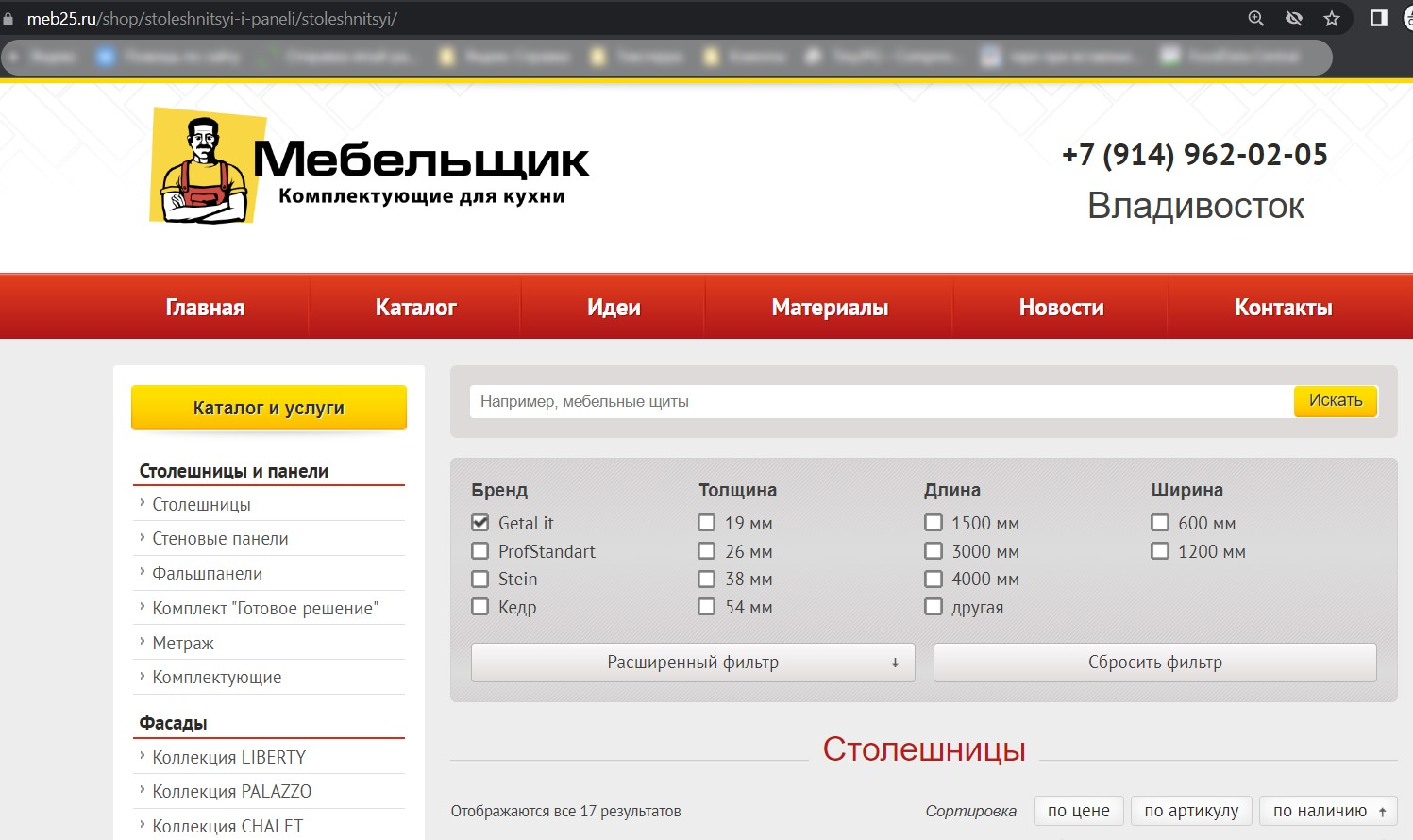Enable the 38 мм thickness filter

click(x=706, y=579)
